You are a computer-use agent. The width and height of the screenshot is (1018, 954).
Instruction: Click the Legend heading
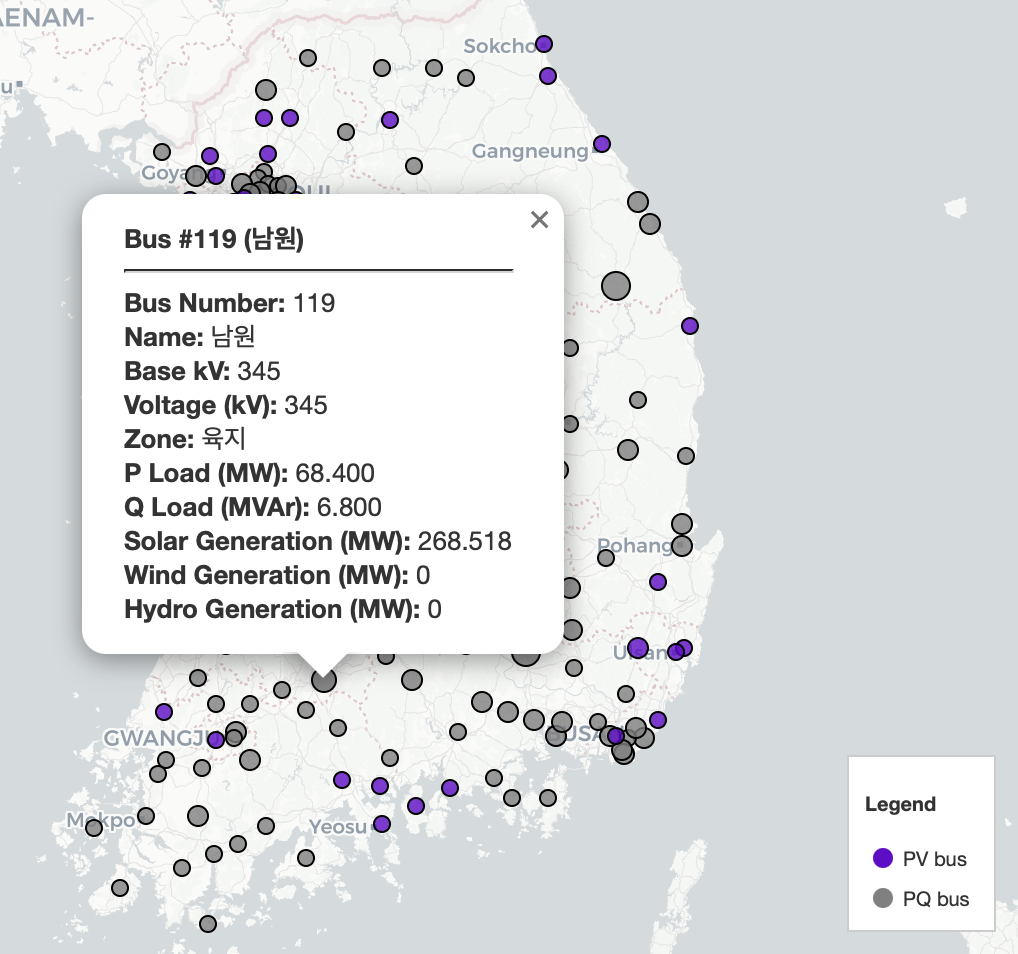click(x=900, y=804)
